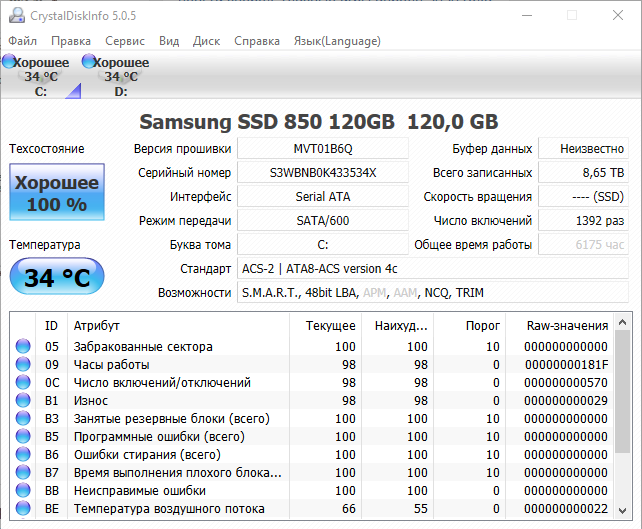642x529 pixels.
Task: Open the Сервис menu
Action: tap(125, 41)
